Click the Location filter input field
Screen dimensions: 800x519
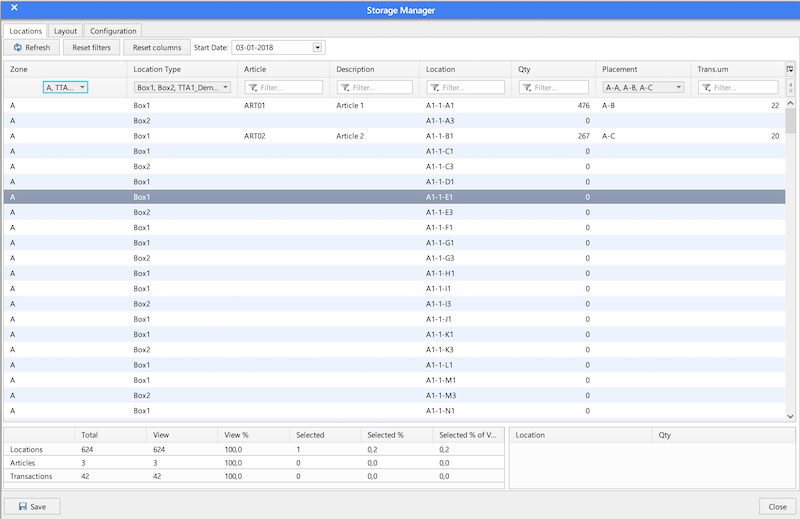466,87
